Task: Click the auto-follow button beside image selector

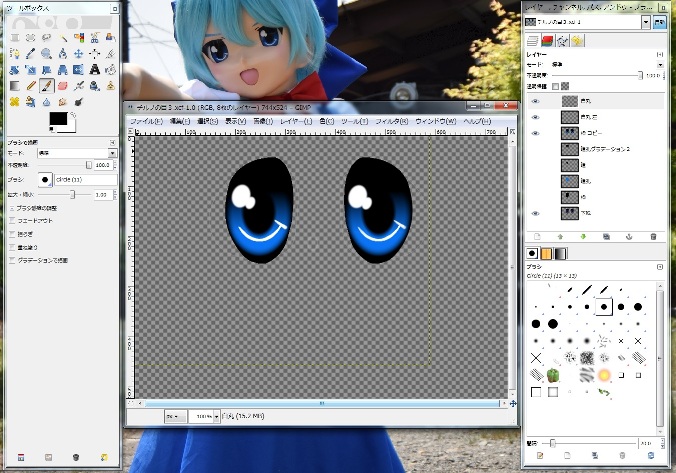Action: (659, 22)
